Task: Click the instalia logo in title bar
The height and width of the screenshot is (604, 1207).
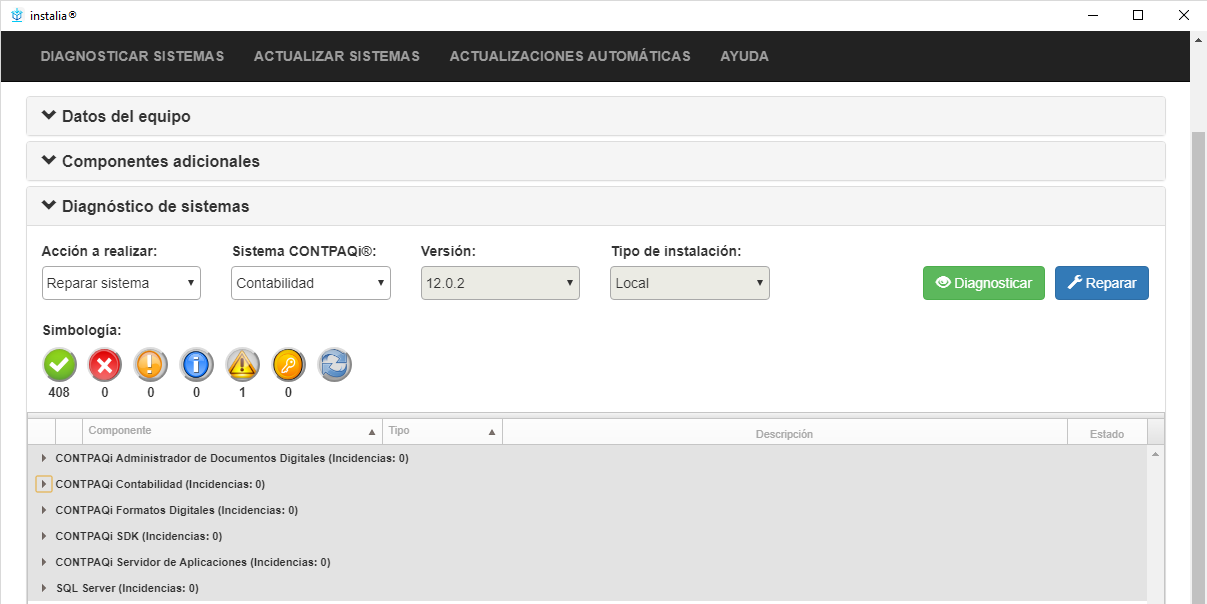Action: coord(16,15)
